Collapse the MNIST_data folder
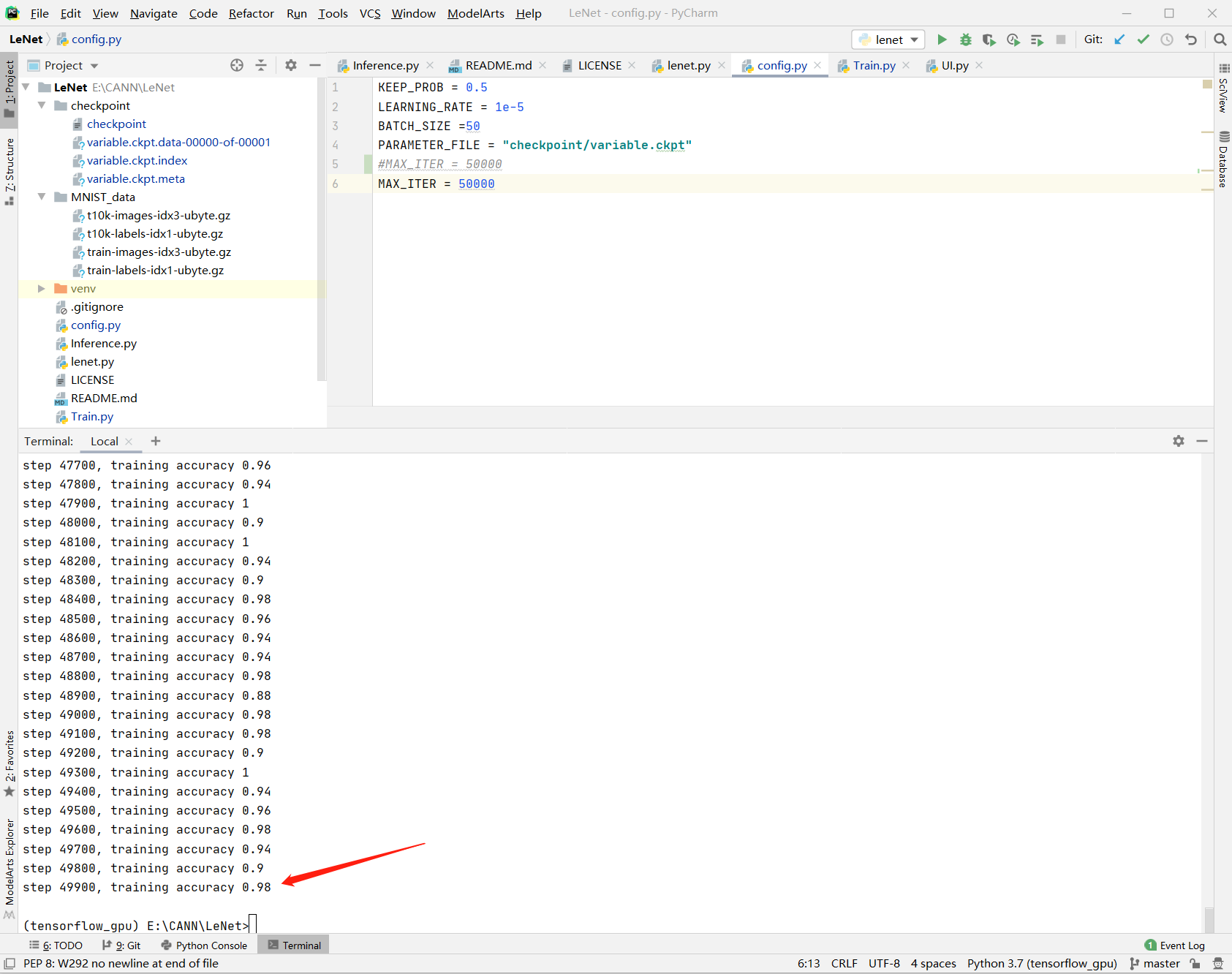 tap(42, 197)
